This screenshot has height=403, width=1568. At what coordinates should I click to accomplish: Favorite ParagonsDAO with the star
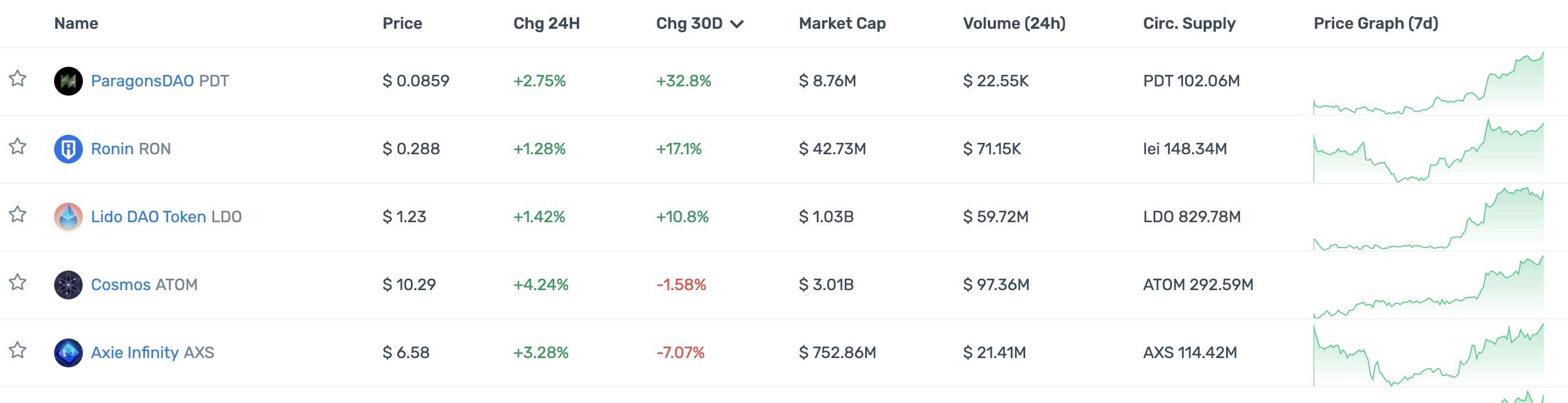pos(18,78)
